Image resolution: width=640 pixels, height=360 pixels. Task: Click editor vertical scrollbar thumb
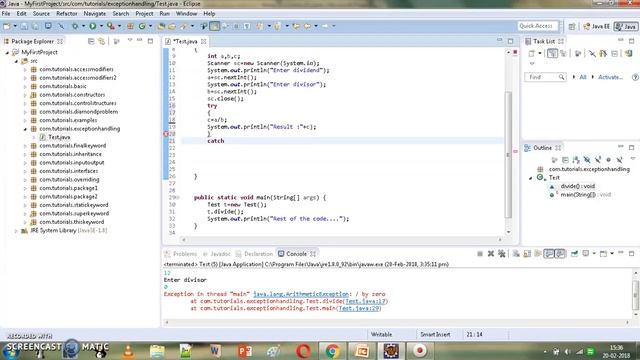point(508,154)
